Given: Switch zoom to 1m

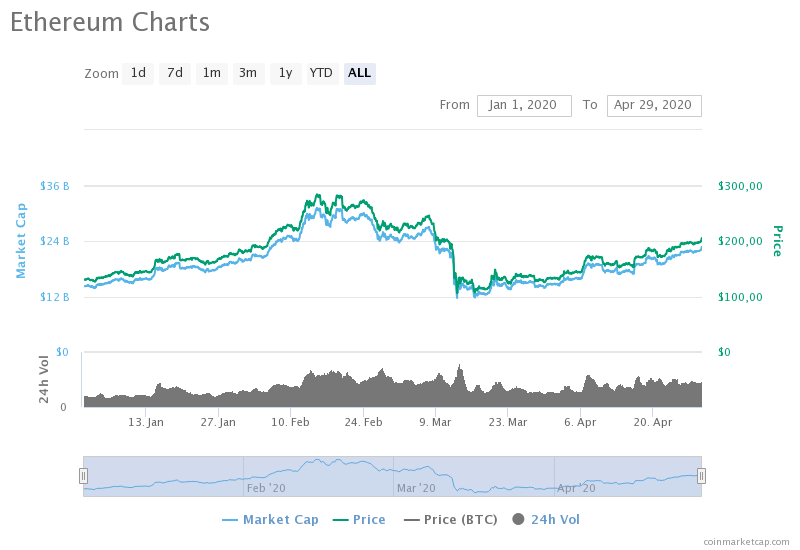Looking at the screenshot, I should coord(212,73).
